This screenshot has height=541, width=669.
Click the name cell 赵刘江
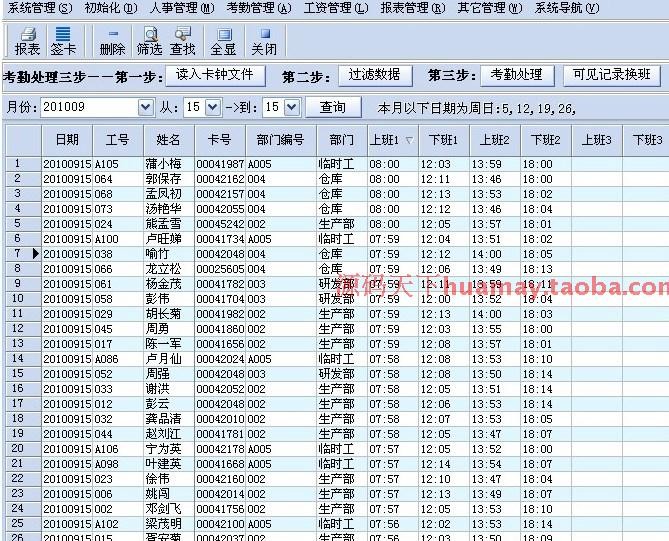pos(169,434)
